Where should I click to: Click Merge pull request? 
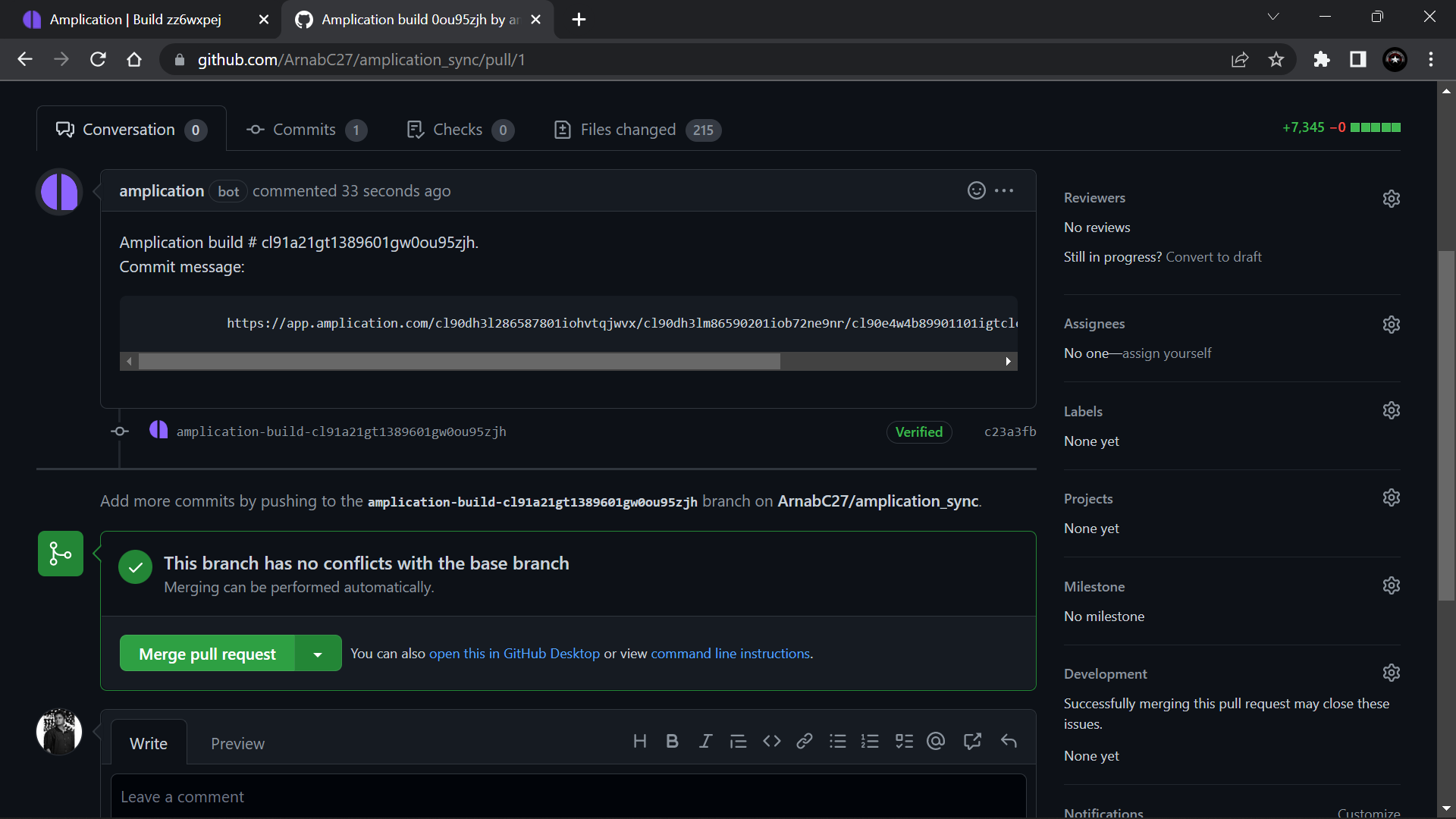tap(206, 653)
